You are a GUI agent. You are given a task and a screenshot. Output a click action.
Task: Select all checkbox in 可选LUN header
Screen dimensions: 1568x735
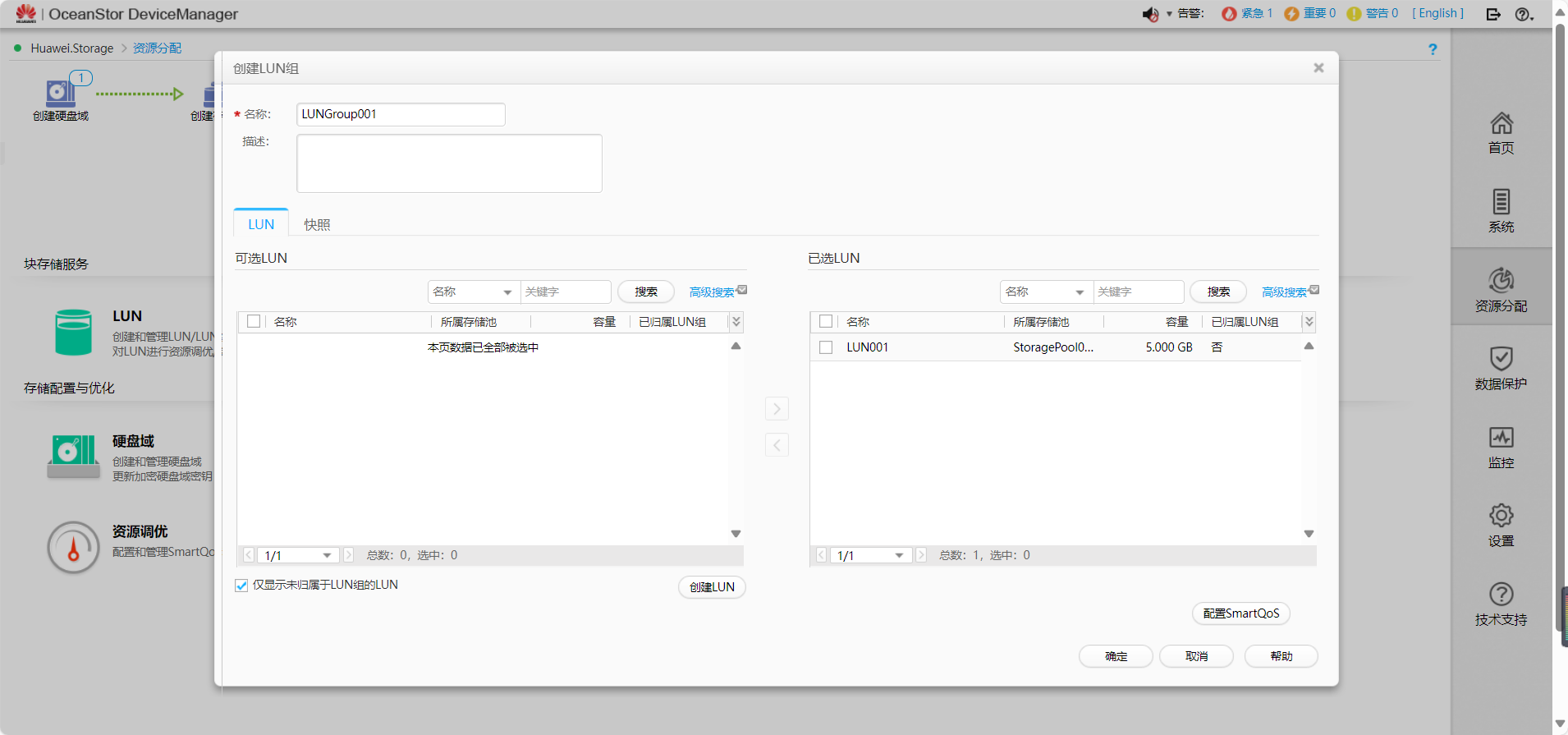254,322
